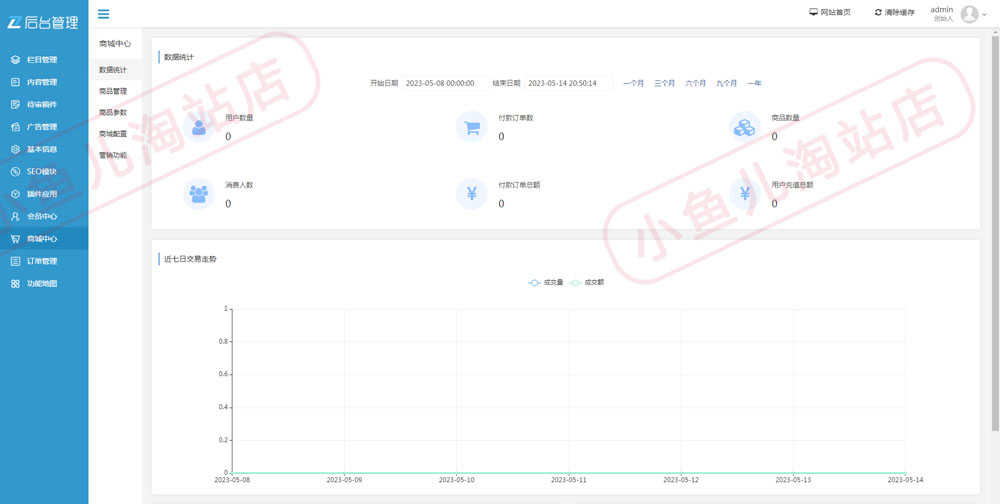This screenshot has width=1000, height=504.
Task: Click the 商品数量 stat label
Action: coord(785,118)
